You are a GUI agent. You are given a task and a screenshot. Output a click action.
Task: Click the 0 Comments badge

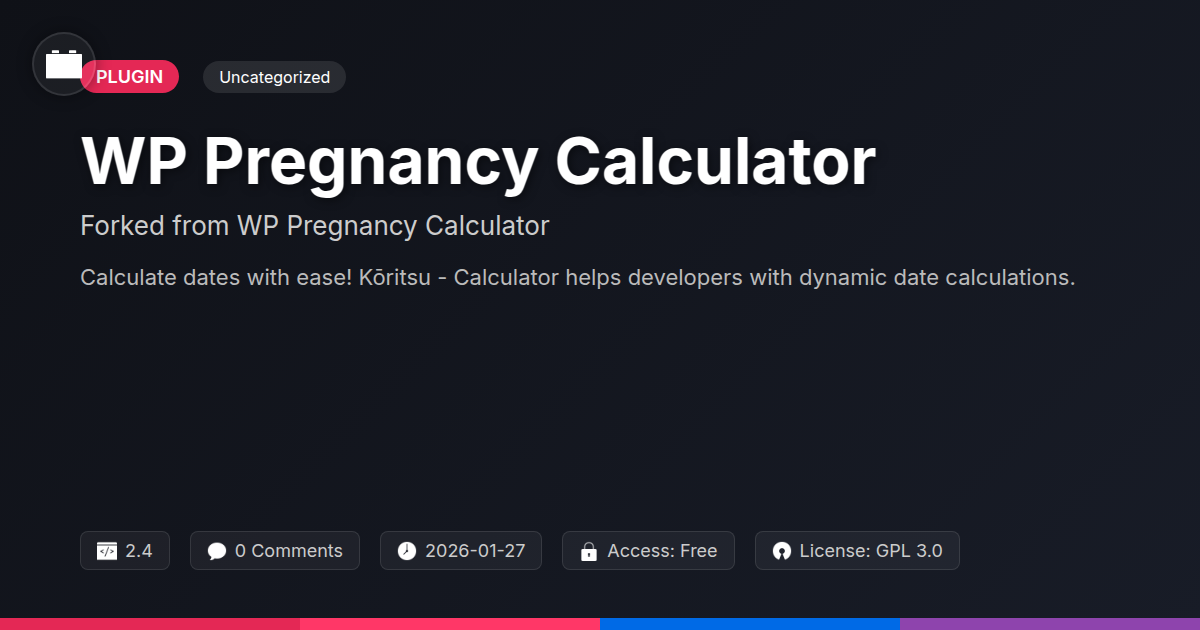click(275, 551)
